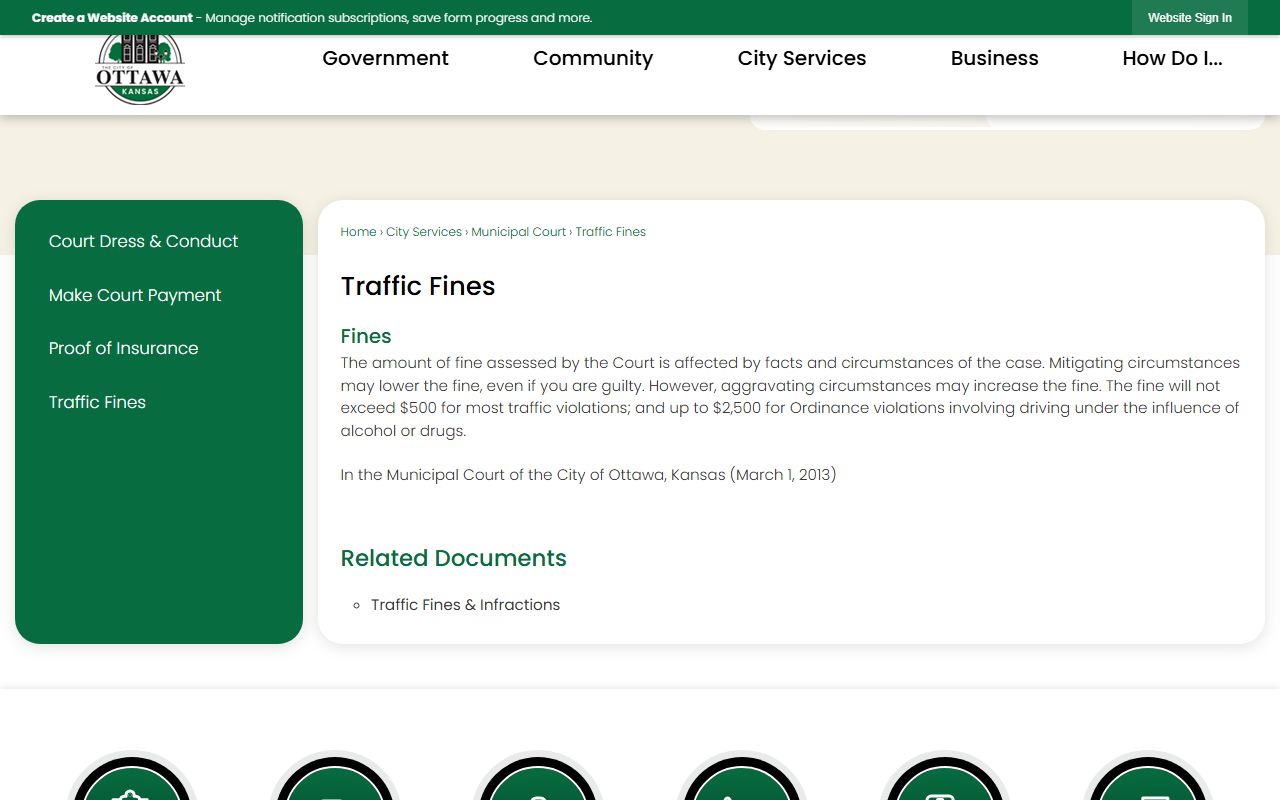
Task: Open Traffic Fines & Infractions document
Action: 465,605
